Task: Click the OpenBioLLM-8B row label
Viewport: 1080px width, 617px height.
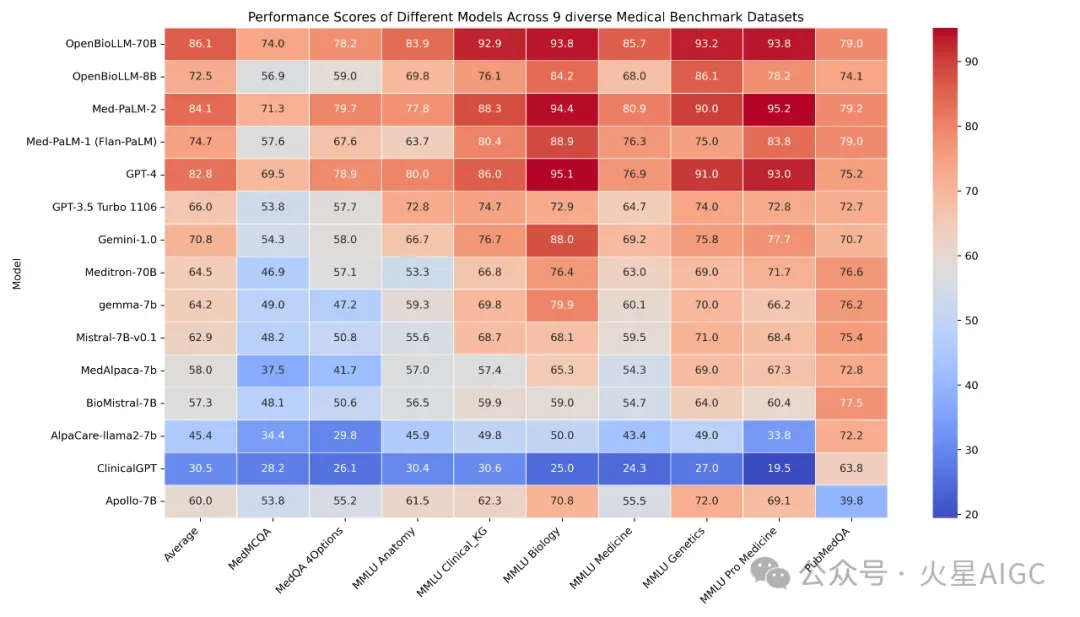Action: pos(114,76)
